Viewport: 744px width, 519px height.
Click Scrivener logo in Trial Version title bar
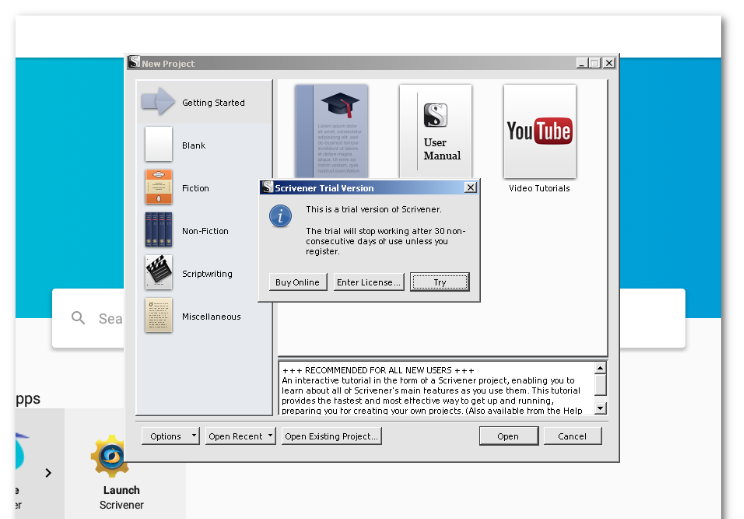point(268,187)
